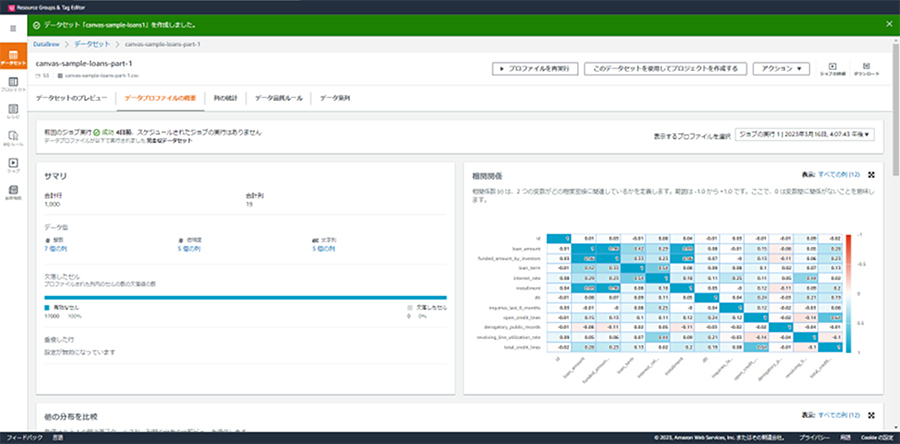Open the 5 double-type columns link

pos(189,249)
